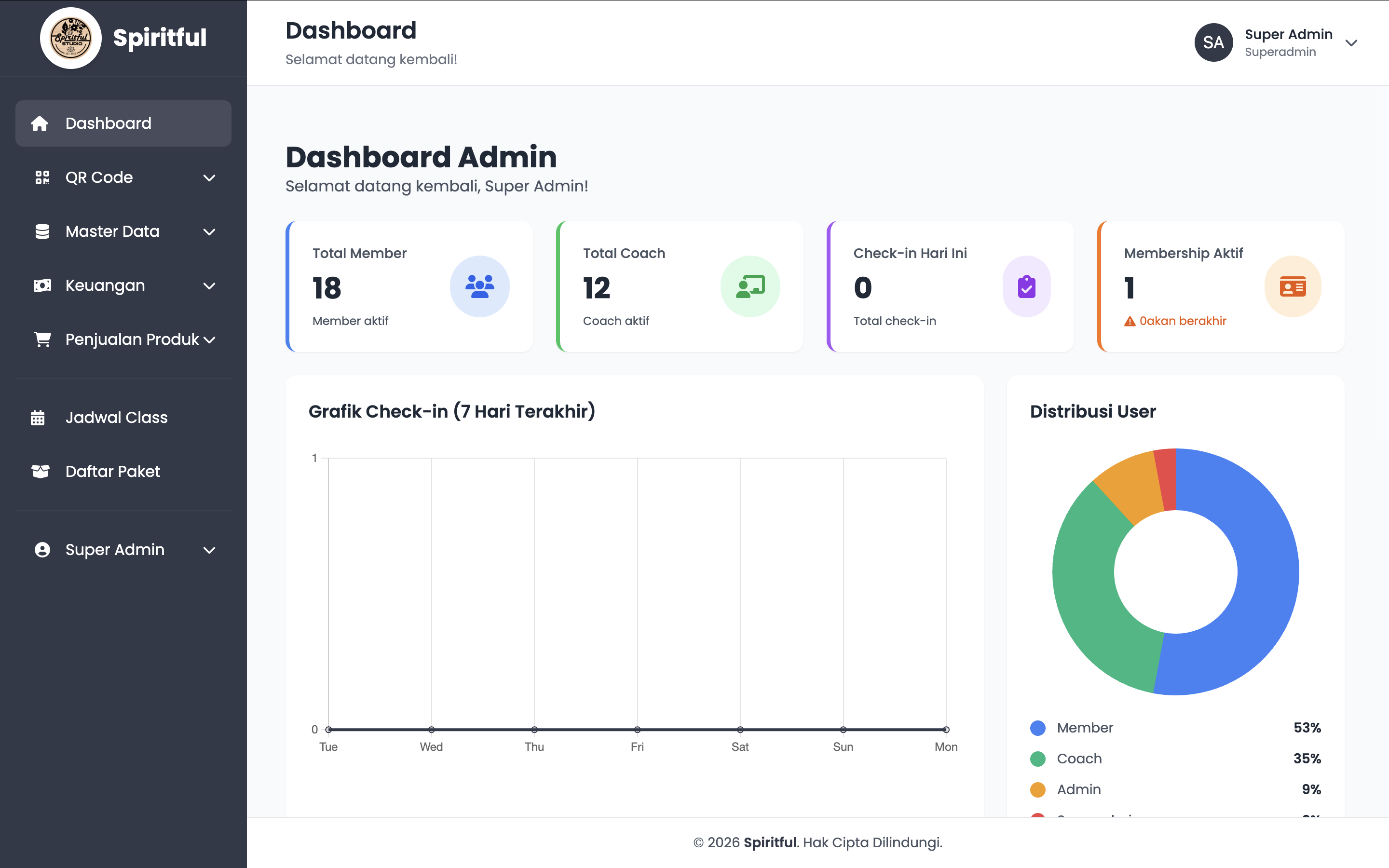
Task: Click the Check-in clipboard icon
Action: [1026, 286]
